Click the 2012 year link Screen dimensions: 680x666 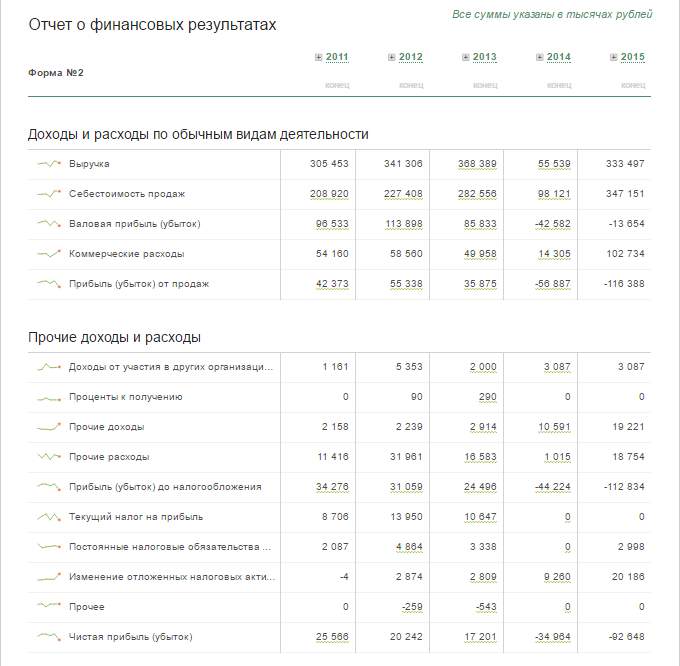(411, 57)
